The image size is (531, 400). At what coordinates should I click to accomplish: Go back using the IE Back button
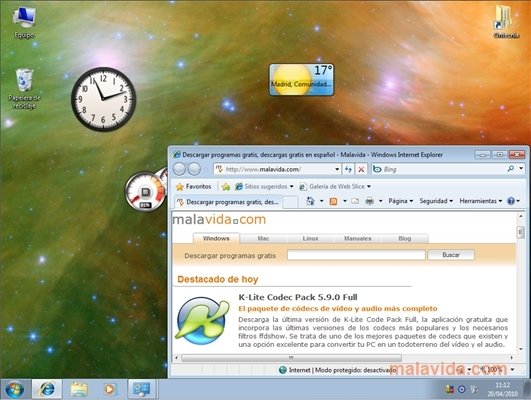(x=179, y=169)
